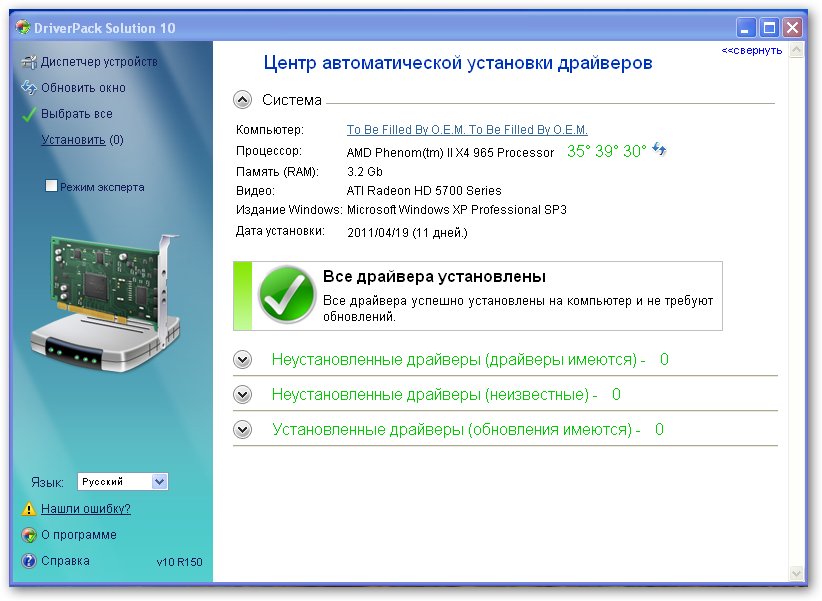This screenshot has width=822, height=601.
Task: Click the yellow warning bug-report icon
Action: 28,509
